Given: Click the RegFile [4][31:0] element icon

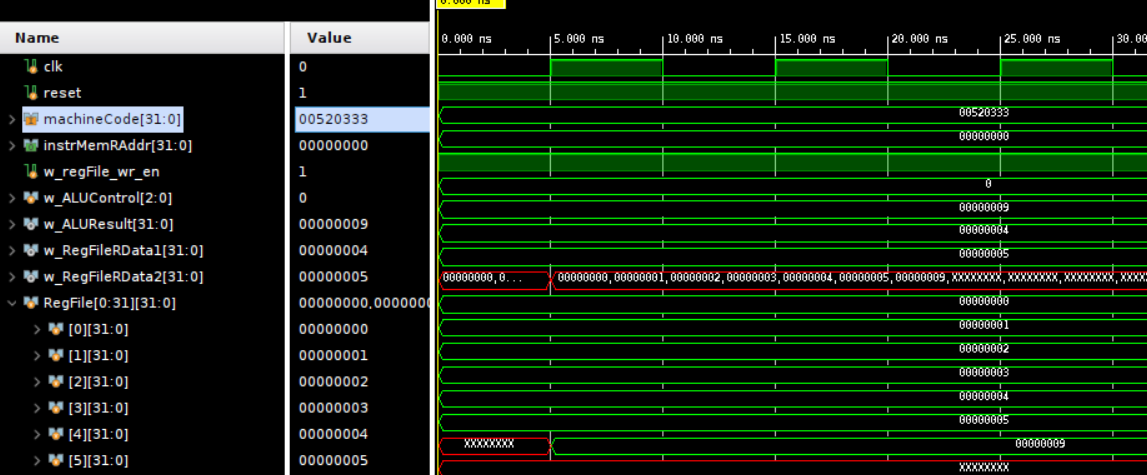Looking at the screenshot, I should point(56,435).
